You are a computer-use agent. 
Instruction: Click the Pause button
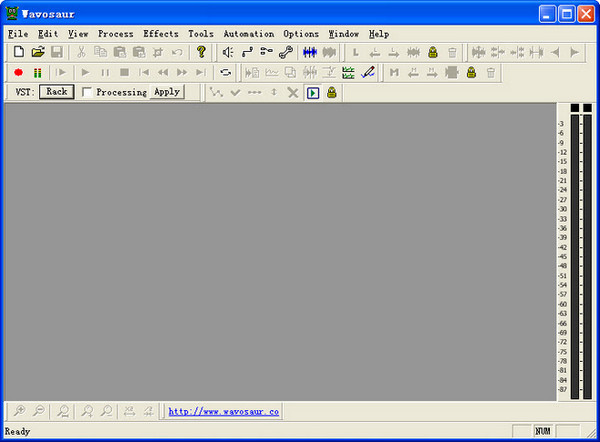[105, 72]
